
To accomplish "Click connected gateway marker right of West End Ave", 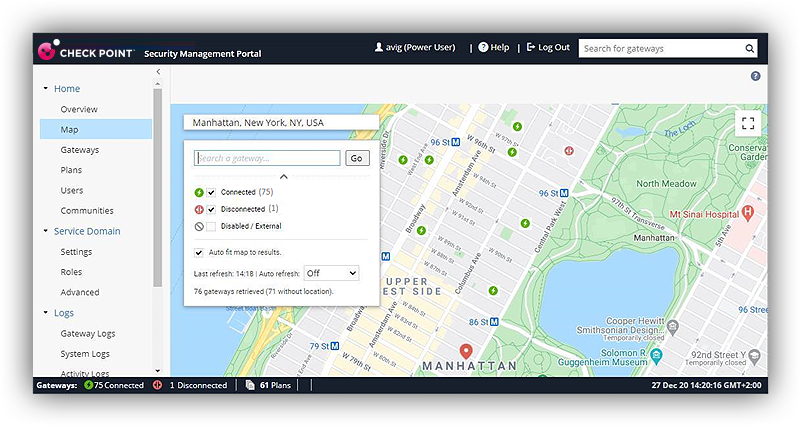I will tap(430, 160).
